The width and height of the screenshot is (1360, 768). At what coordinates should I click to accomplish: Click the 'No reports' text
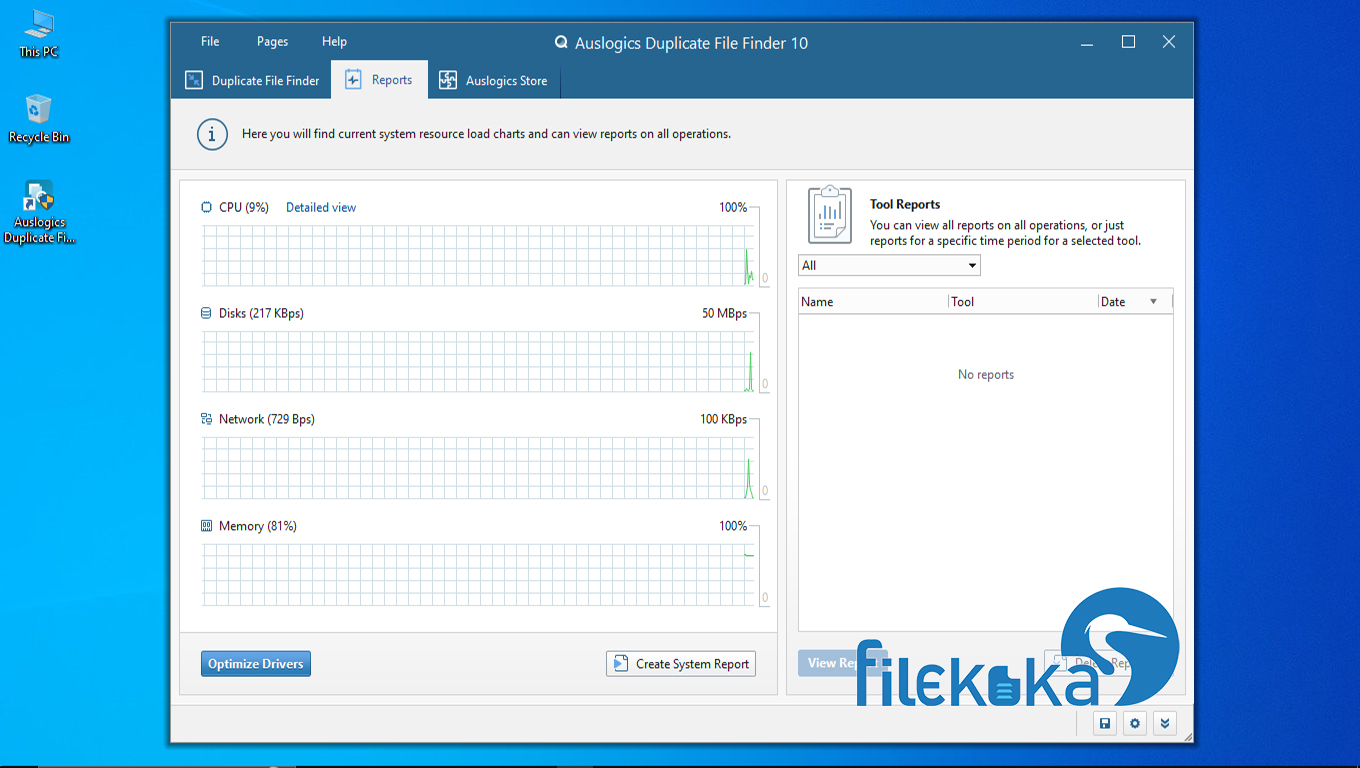(x=986, y=374)
